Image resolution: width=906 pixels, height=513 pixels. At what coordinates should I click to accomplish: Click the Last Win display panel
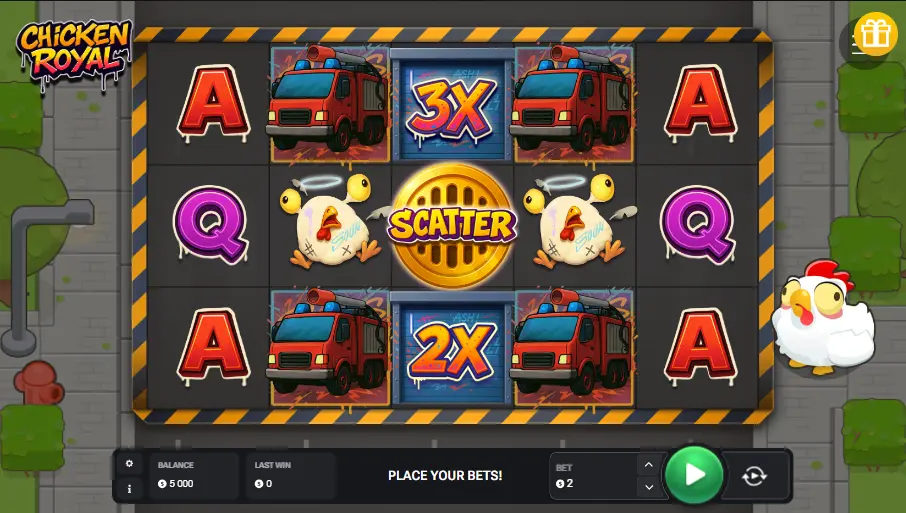pyautogui.click(x=291, y=475)
